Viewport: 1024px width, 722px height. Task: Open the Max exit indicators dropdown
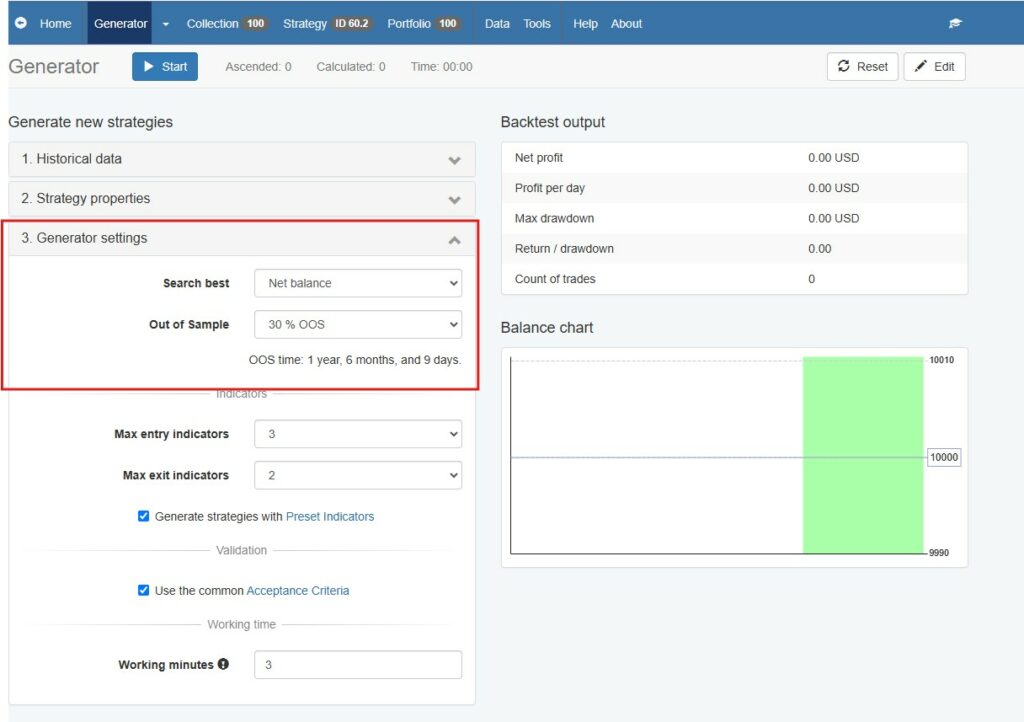[x=358, y=475]
